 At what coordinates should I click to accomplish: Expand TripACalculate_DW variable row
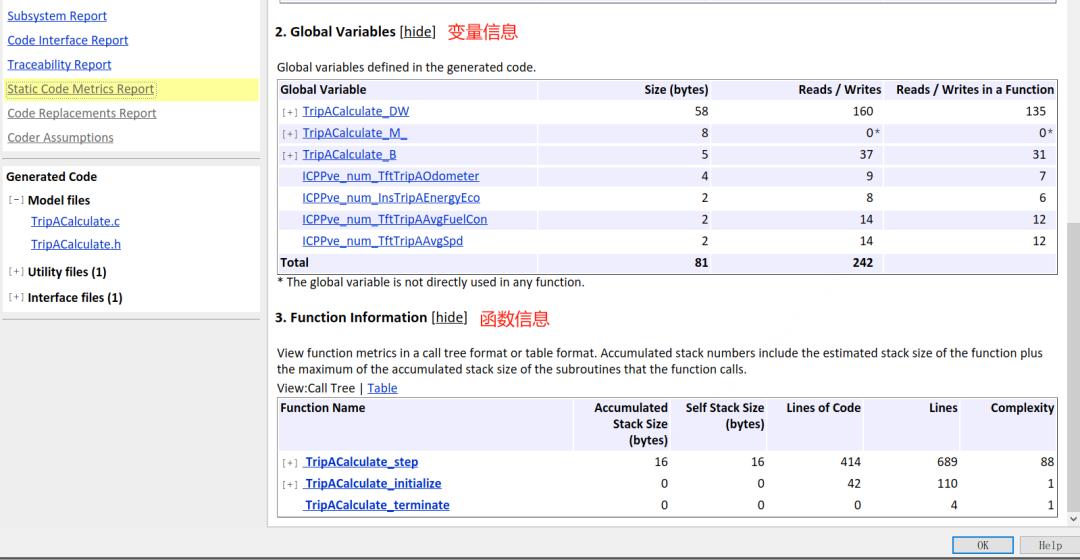pyautogui.click(x=290, y=112)
